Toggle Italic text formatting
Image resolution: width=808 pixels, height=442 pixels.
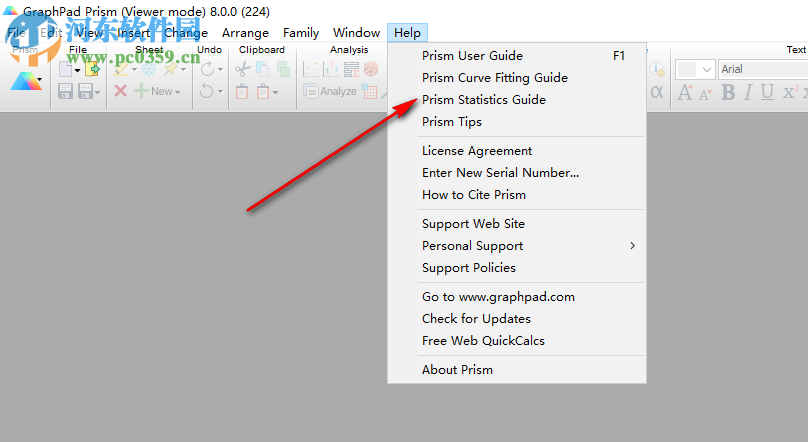748,92
